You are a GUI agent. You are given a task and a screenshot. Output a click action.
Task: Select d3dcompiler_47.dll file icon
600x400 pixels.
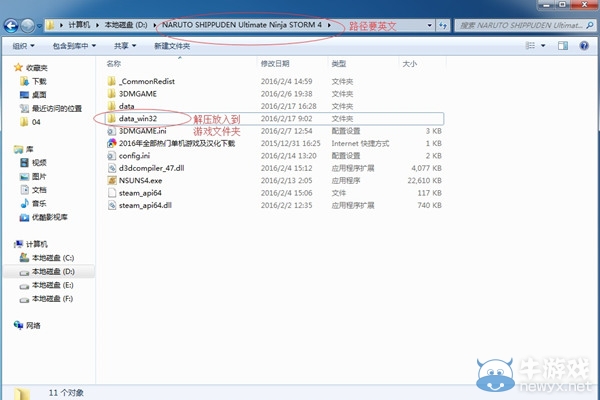(111, 168)
